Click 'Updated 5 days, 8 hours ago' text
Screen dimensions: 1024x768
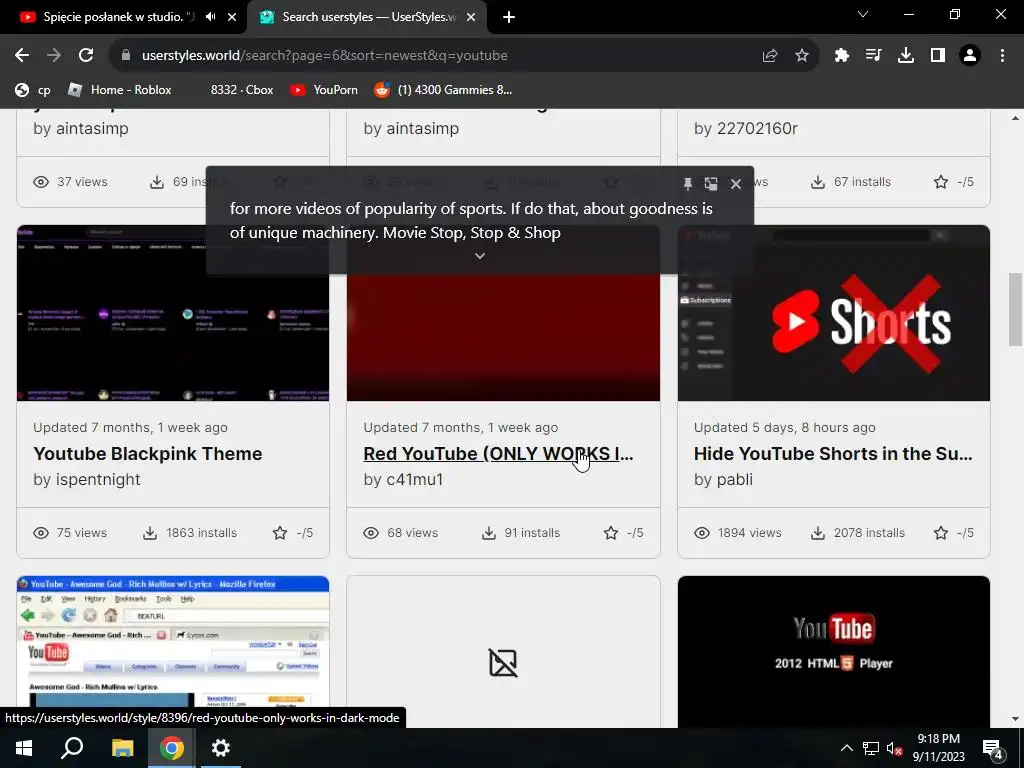point(784,428)
